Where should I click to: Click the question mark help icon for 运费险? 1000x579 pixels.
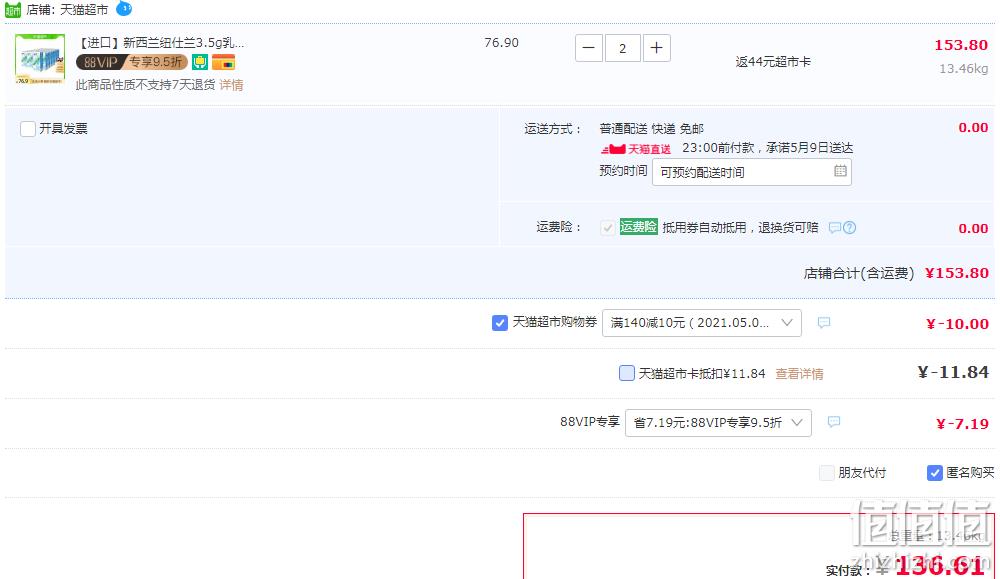(849, 228)
